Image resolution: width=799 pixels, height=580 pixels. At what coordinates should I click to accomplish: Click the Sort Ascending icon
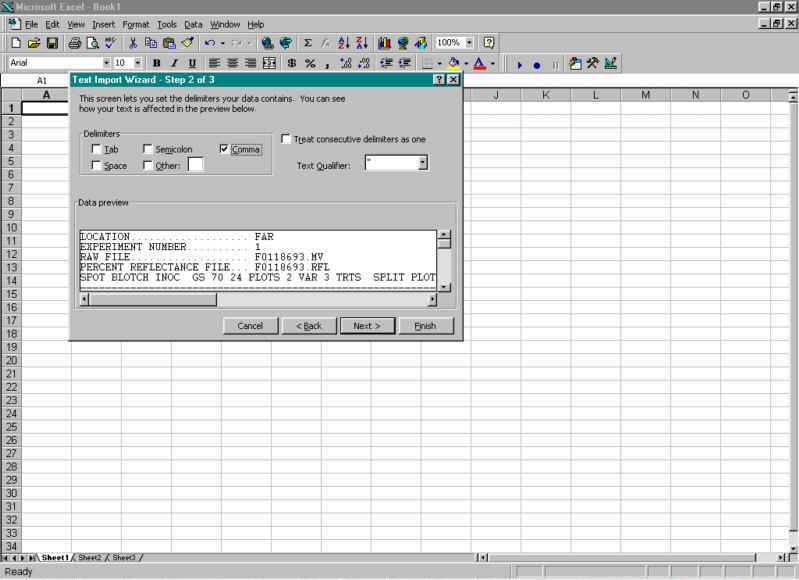coord(344,43)
